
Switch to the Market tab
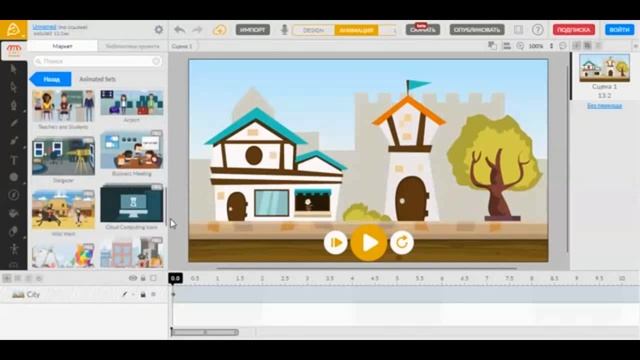(62, 46)
